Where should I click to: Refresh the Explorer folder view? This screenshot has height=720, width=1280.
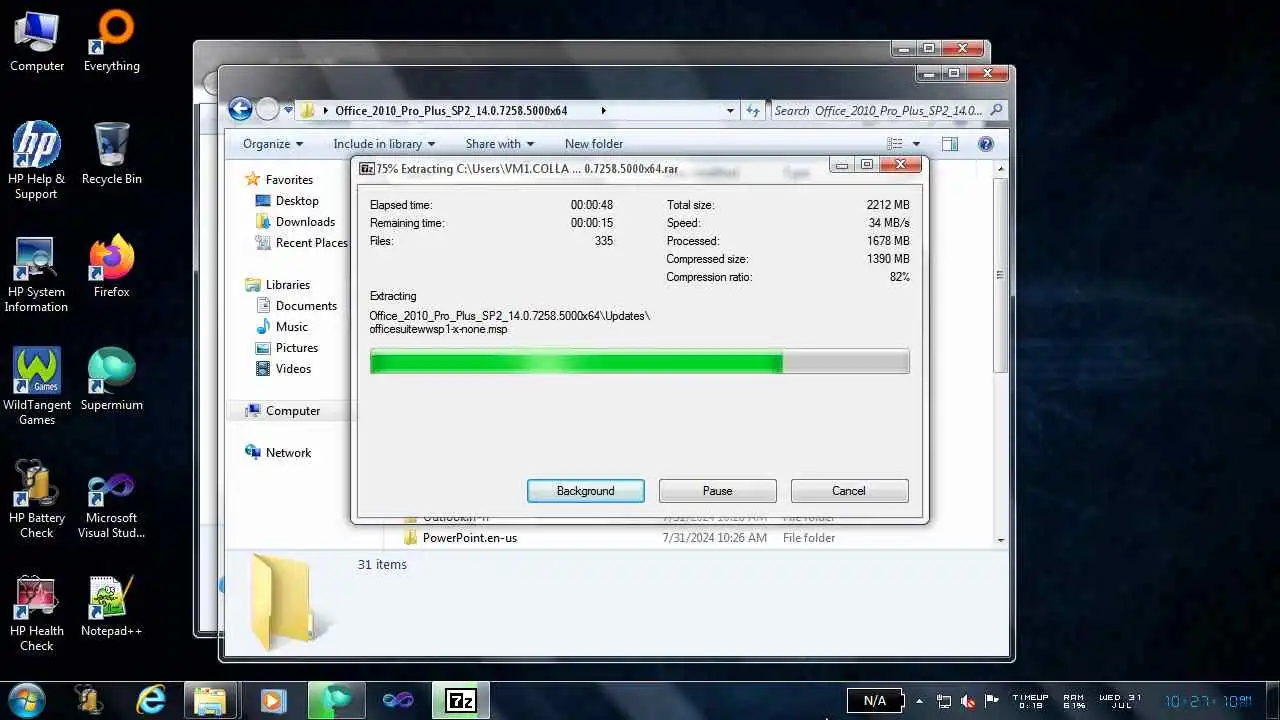click(x=753, y=111)
